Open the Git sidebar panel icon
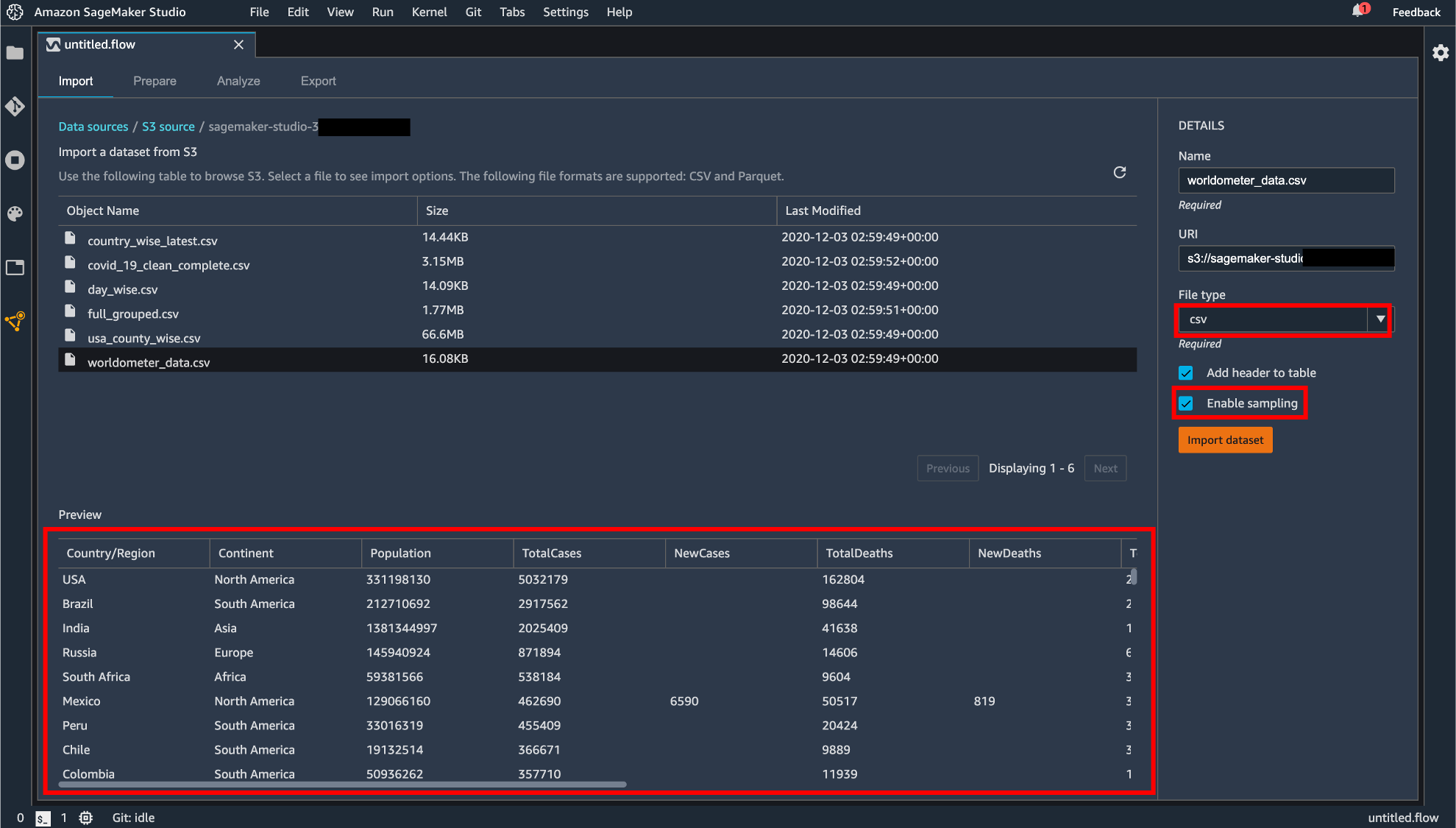Screen dimensions: 1456x828 point(15,107)
